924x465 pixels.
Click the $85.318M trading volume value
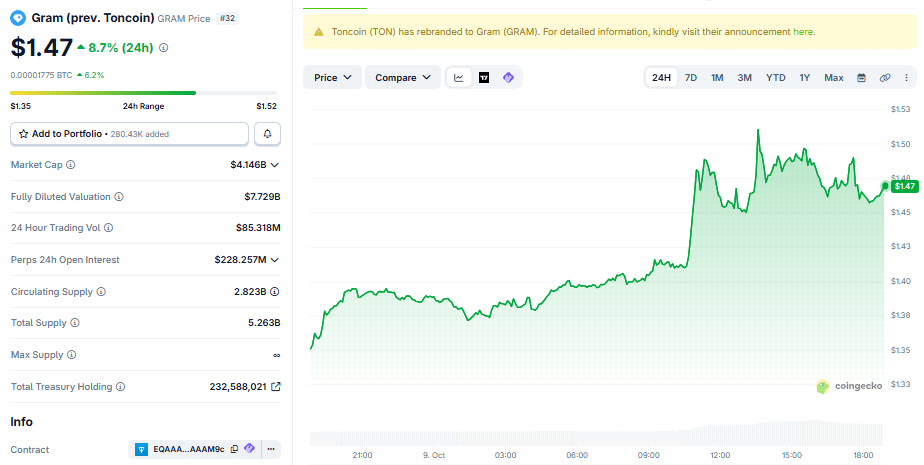[x=258, y=227]
